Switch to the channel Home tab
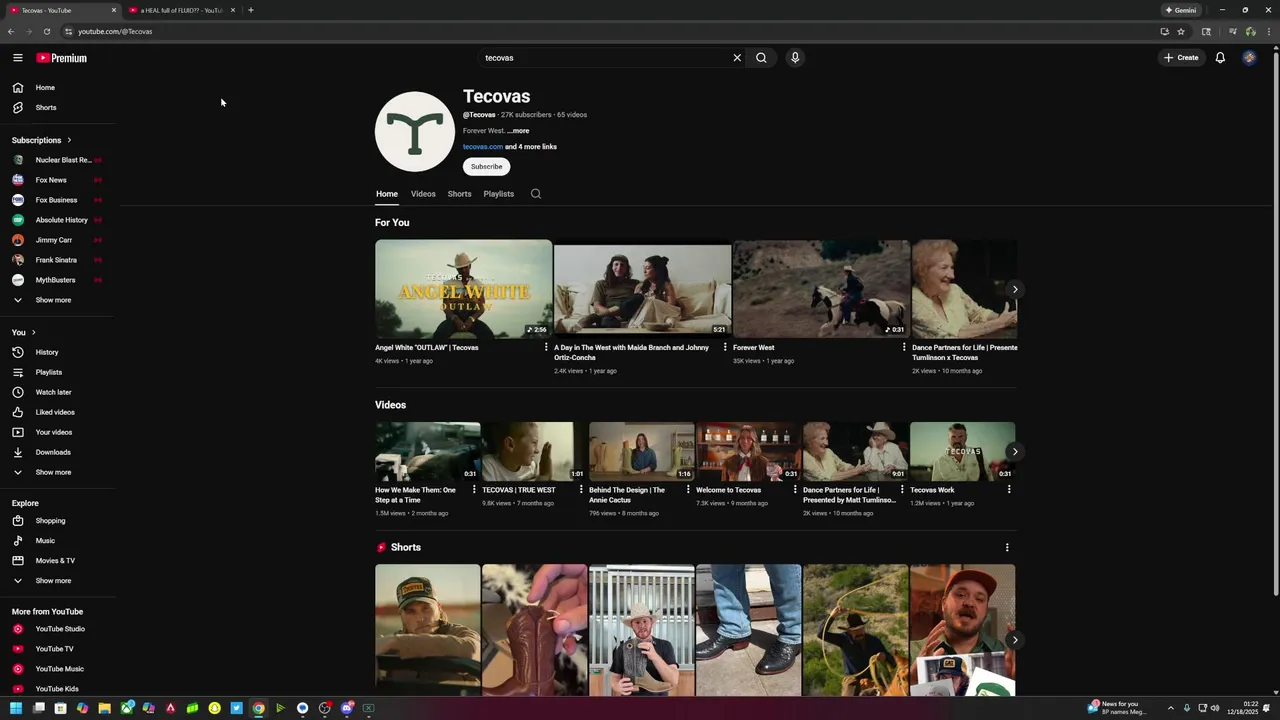1280x720 pixels. 387,194
